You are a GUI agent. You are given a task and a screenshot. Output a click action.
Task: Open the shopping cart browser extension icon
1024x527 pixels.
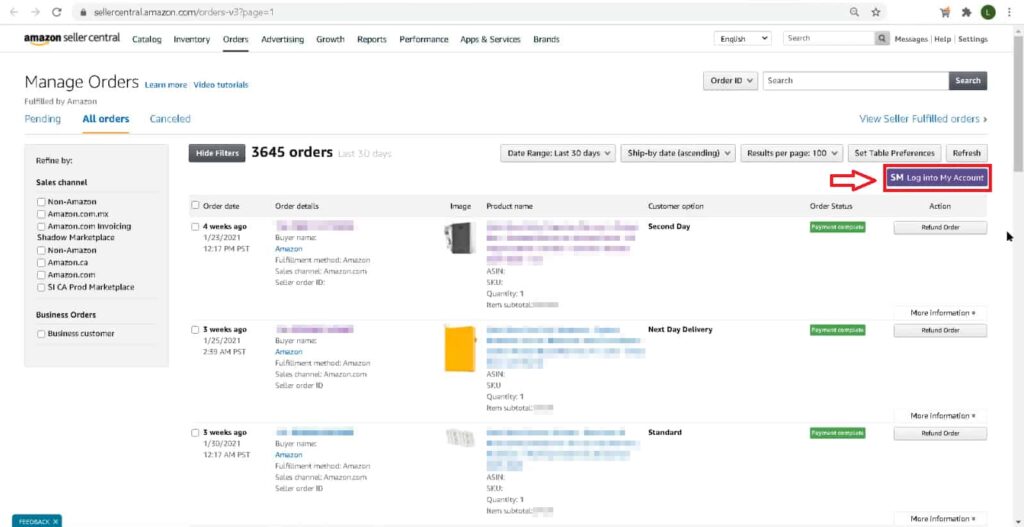click(x=945, y=12)
